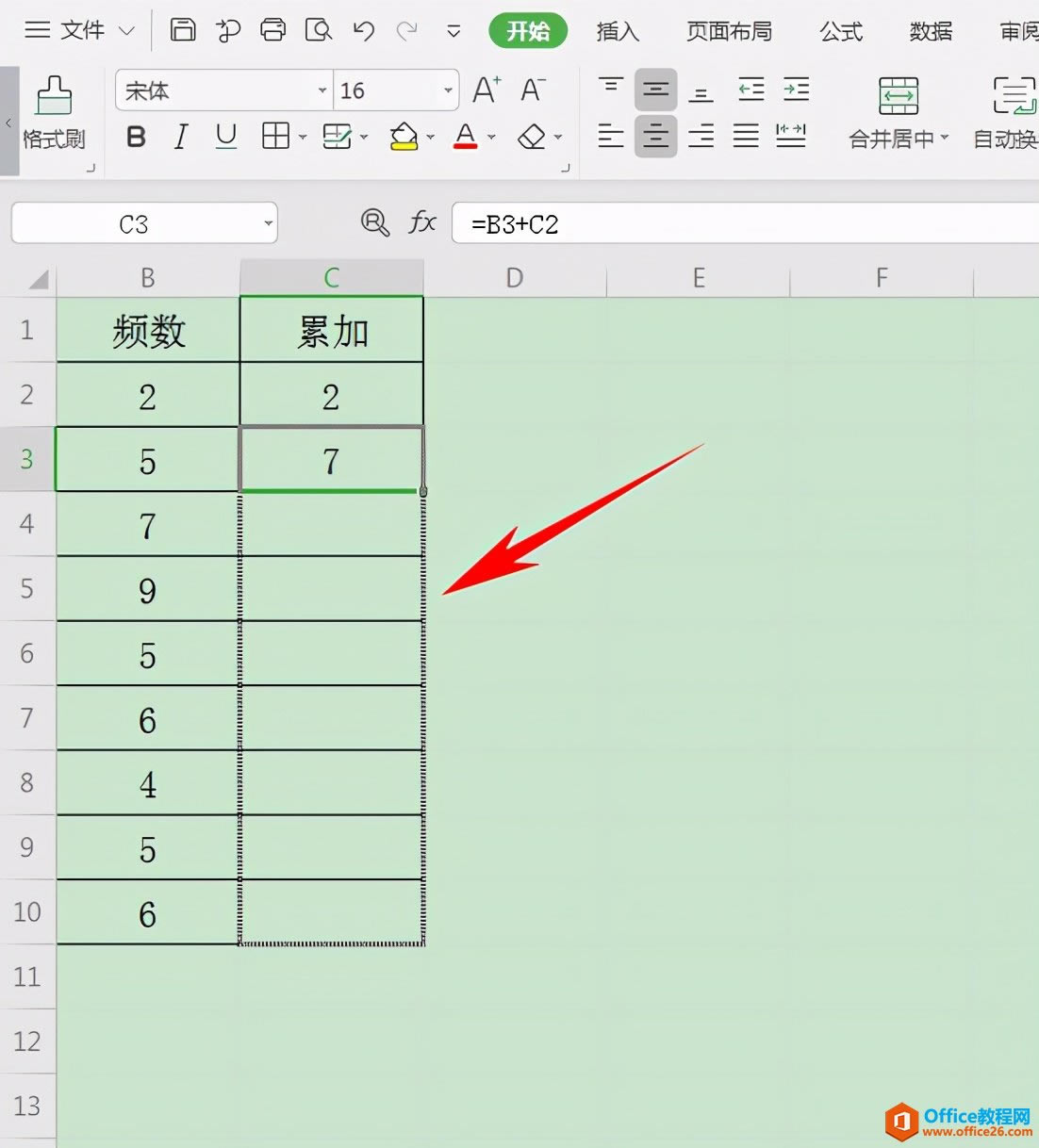Expand the borders dropdown arrow
This screenshot has height=1148, width=1039.
303,138
